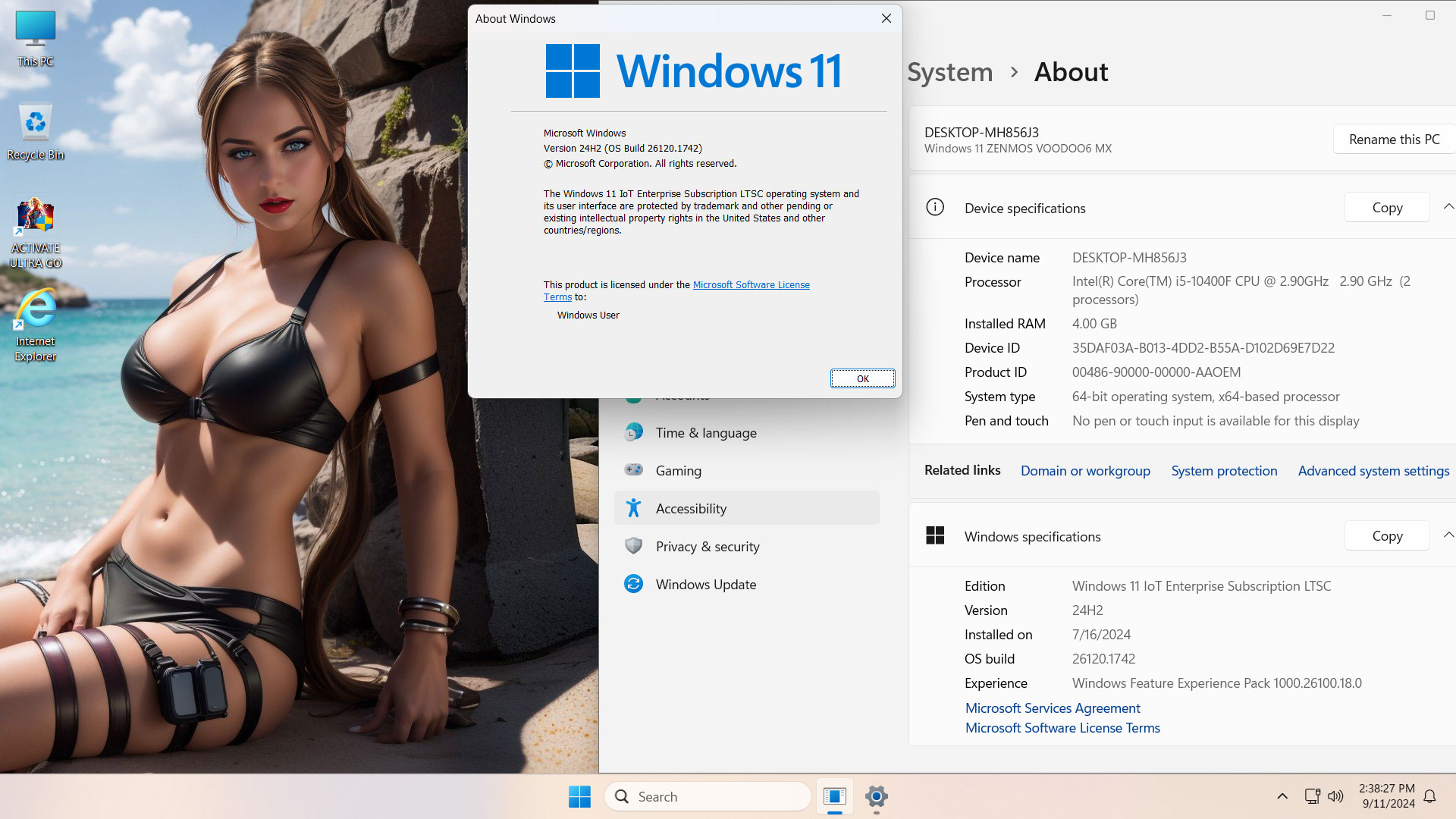Click the Accessibility person icon

click(x=634, y=508)
